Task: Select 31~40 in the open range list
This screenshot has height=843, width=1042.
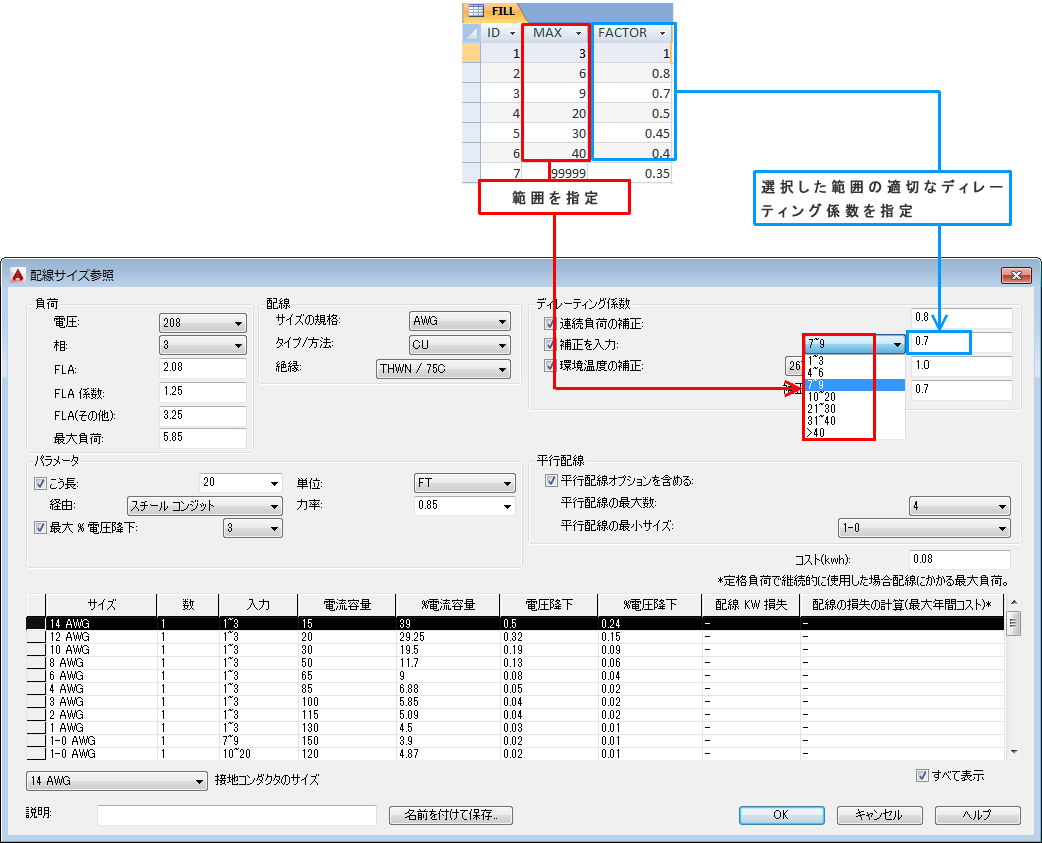Action: 855,421
